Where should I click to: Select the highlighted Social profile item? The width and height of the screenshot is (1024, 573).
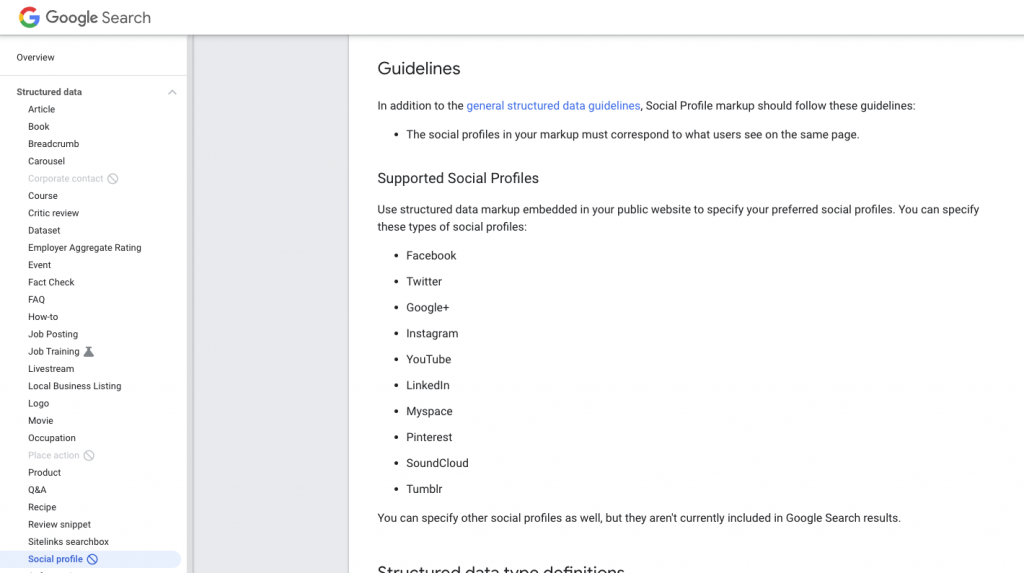(55, 560)
